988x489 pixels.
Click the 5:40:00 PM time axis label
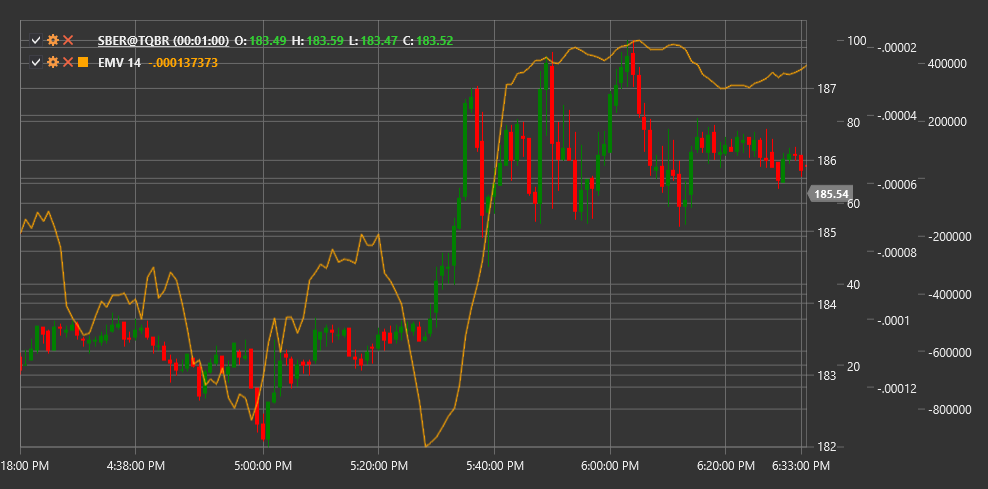pyautogui.click(x=495, y=466)
